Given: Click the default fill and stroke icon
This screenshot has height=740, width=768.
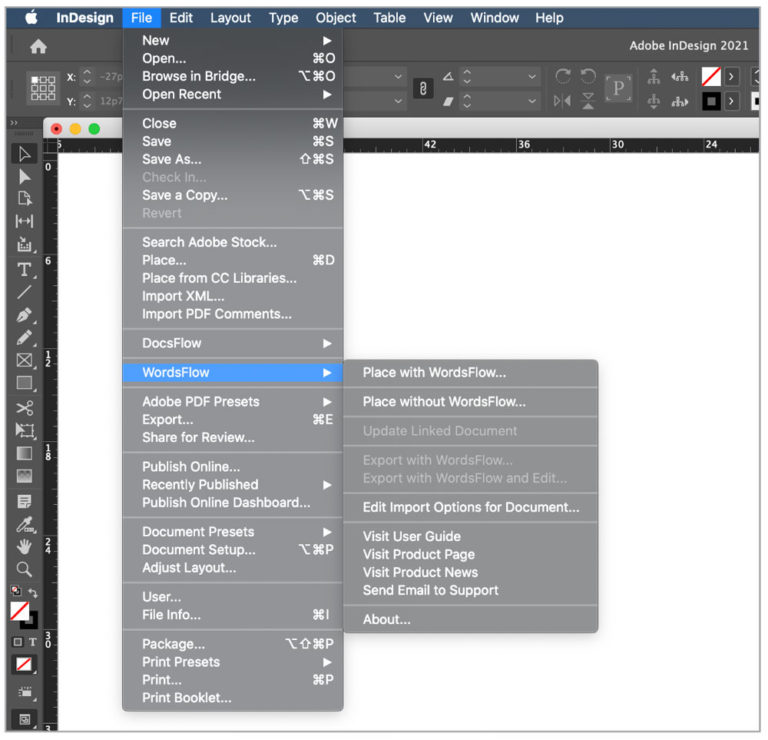Looking at the screenshot, I should click(16, 591).
